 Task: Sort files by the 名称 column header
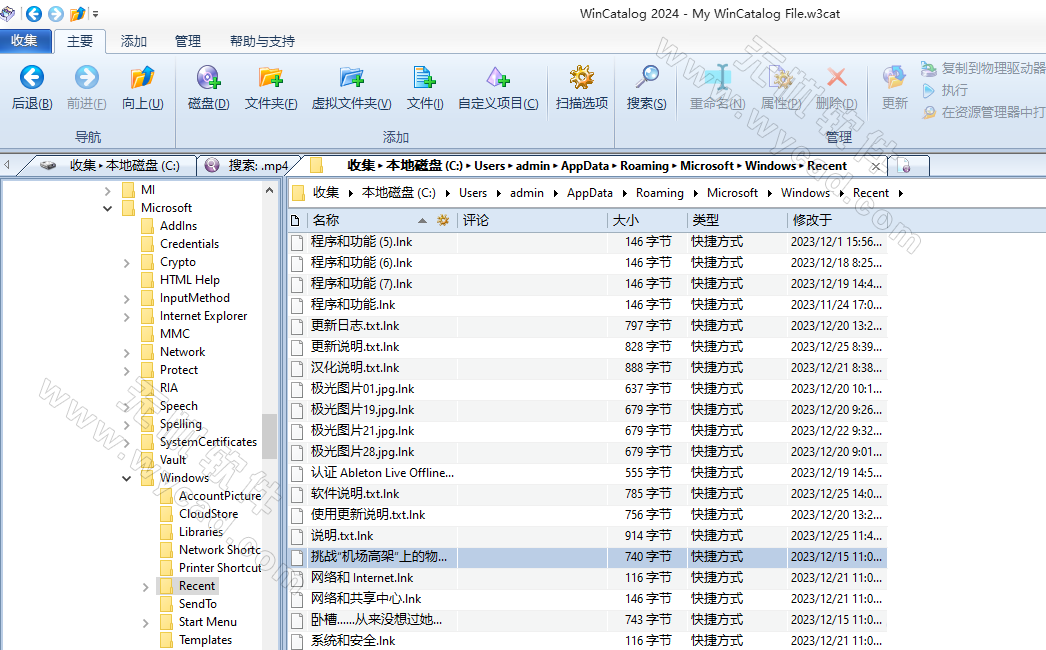click(x=326, y=219)
